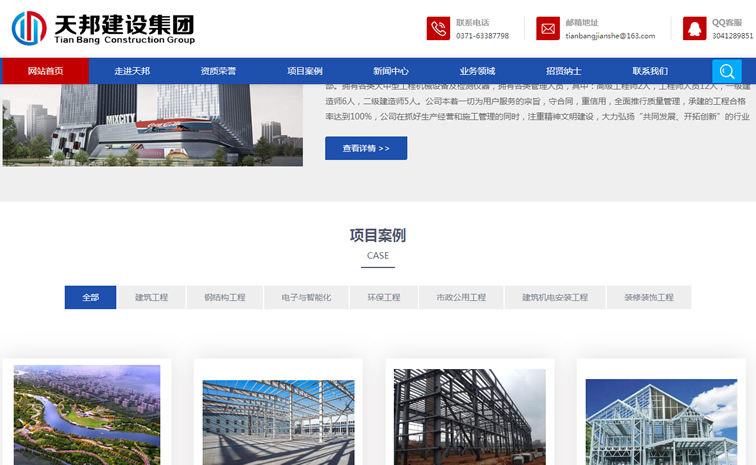Screen dimensions: 756x465
Task: Choose the 装修装饰工程 filter tab
Action: 649,297
